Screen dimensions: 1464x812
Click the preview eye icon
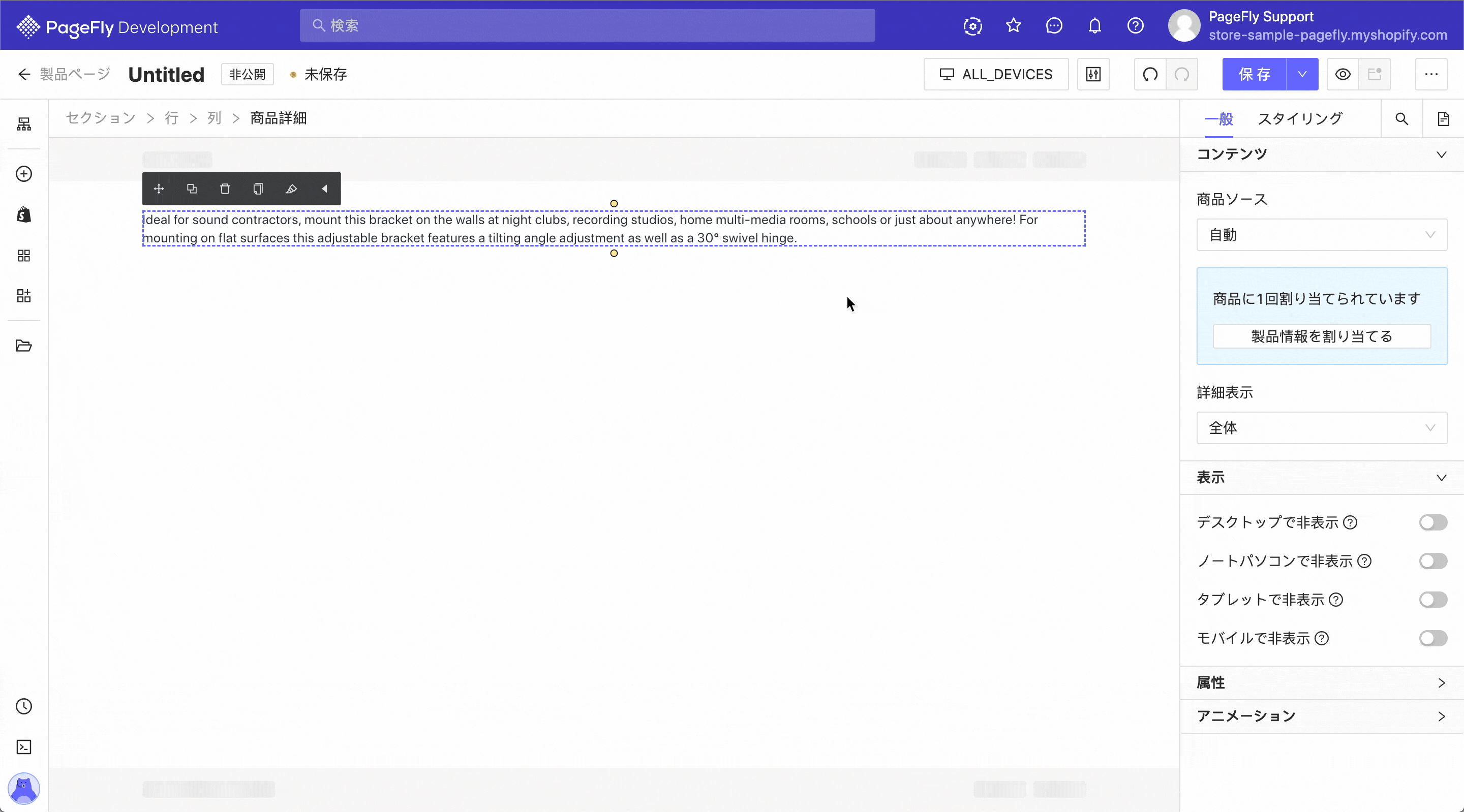[1343, 74]
